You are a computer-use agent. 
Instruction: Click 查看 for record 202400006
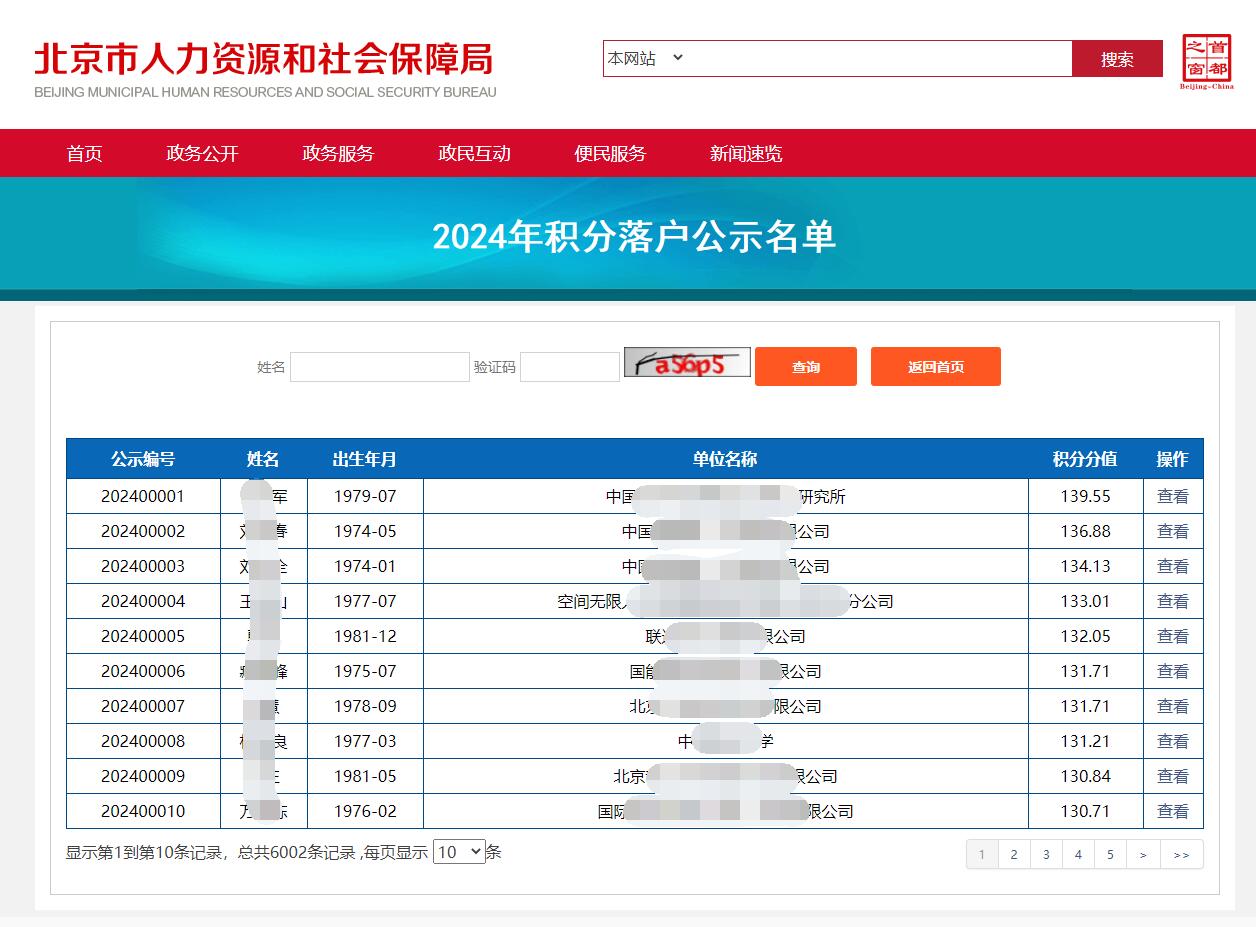click(1173, 671)
